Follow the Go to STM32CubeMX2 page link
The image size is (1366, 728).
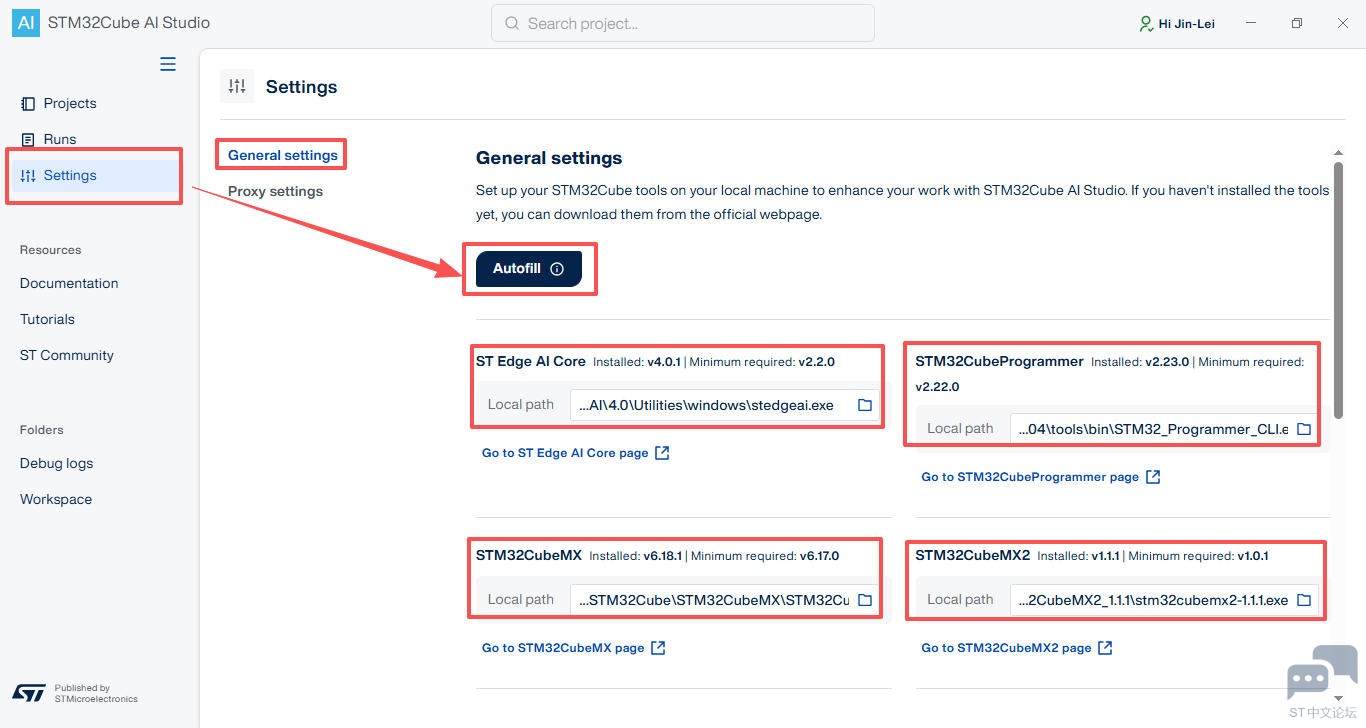pyautogui.click(x=1017, y=648)
